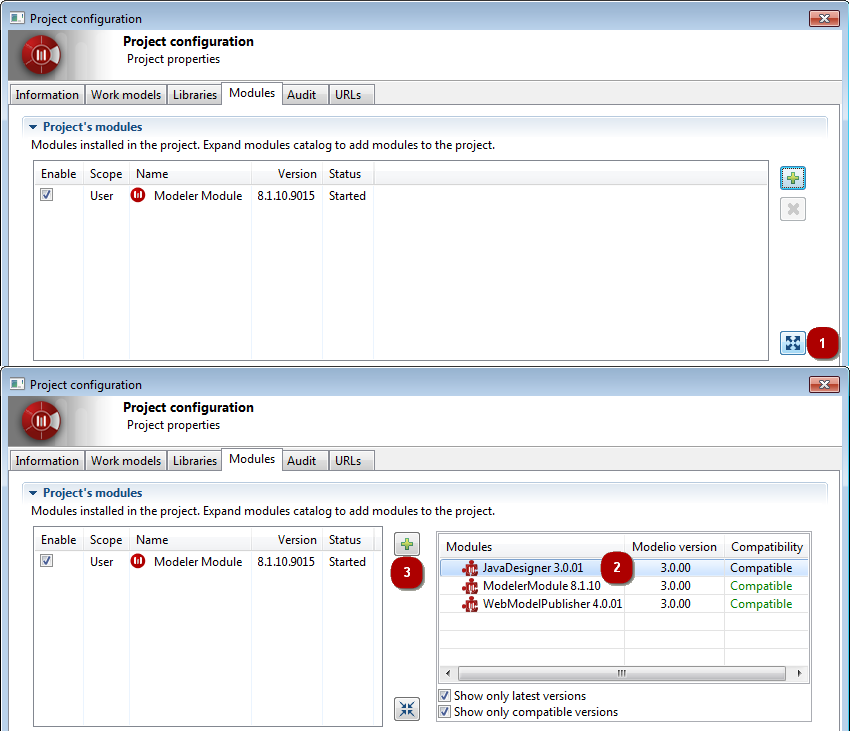Select ModelerModule 8.1.10 row in catalog
Screen dimensions: 852x733
click(624, 587)
